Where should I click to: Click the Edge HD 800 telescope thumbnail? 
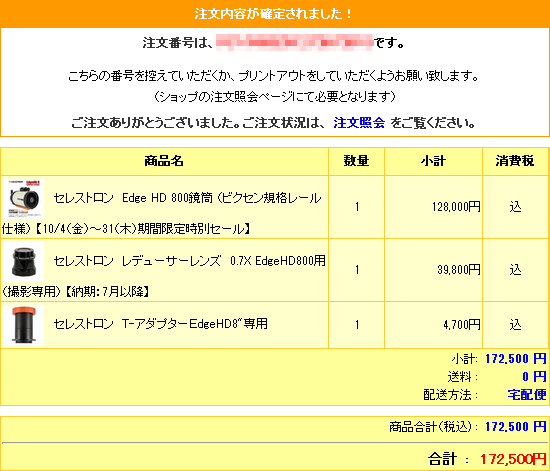(x=24, y=199)
